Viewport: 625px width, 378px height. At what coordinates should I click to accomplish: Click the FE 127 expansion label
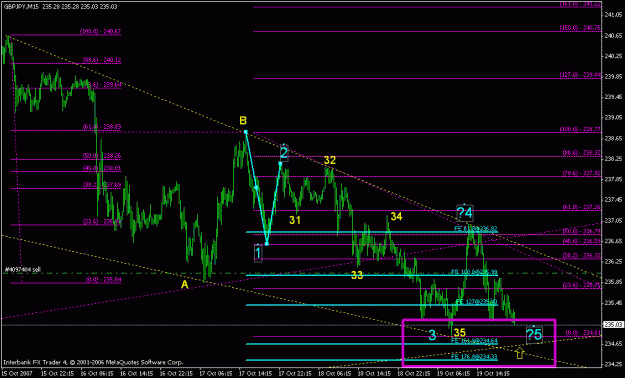[476, 302]
